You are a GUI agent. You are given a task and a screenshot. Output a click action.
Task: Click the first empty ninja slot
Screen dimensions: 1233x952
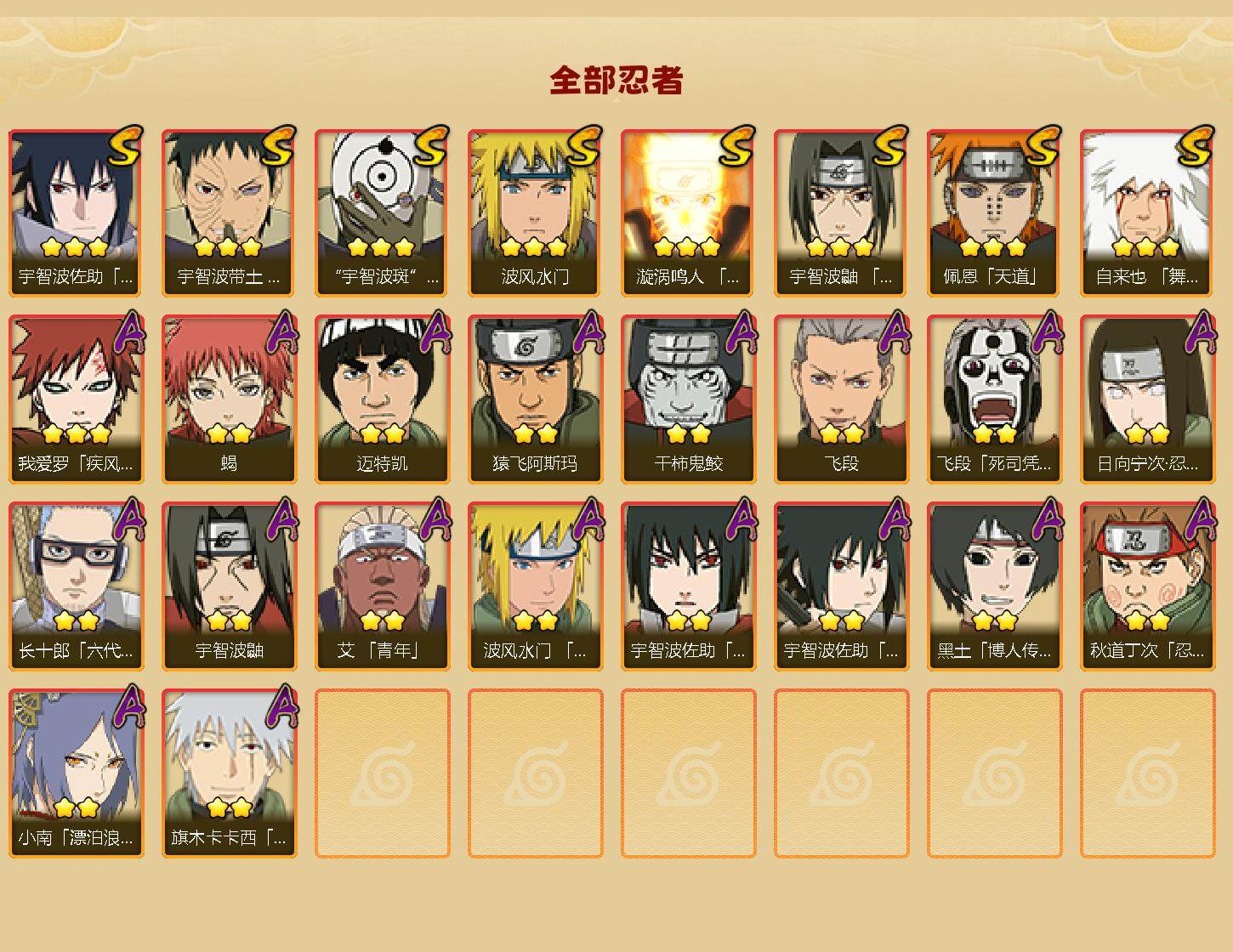pos(382,773)
